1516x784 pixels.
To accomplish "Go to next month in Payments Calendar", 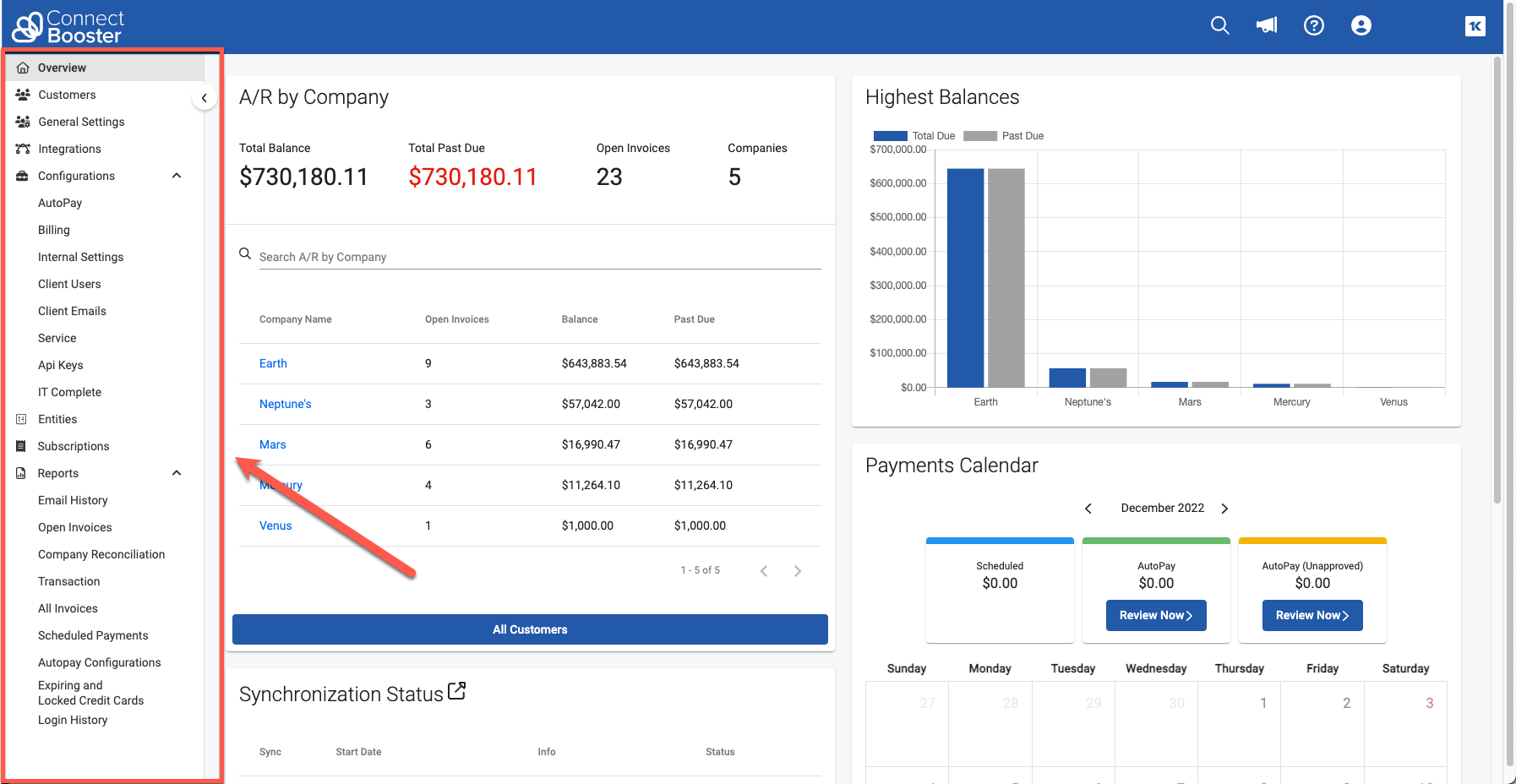I will click(1224, 509).
